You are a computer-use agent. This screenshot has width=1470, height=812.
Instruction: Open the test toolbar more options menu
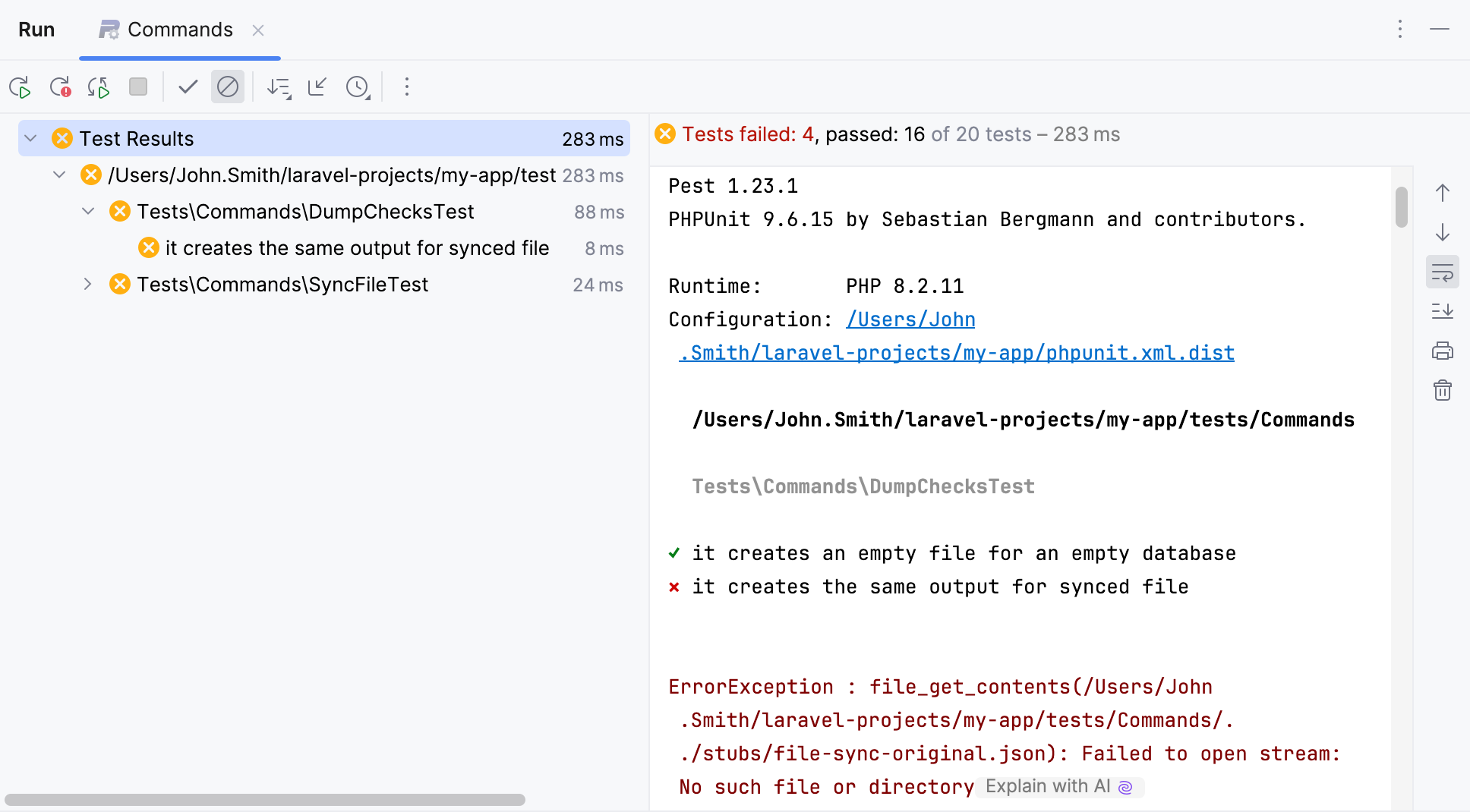[407, 87]
